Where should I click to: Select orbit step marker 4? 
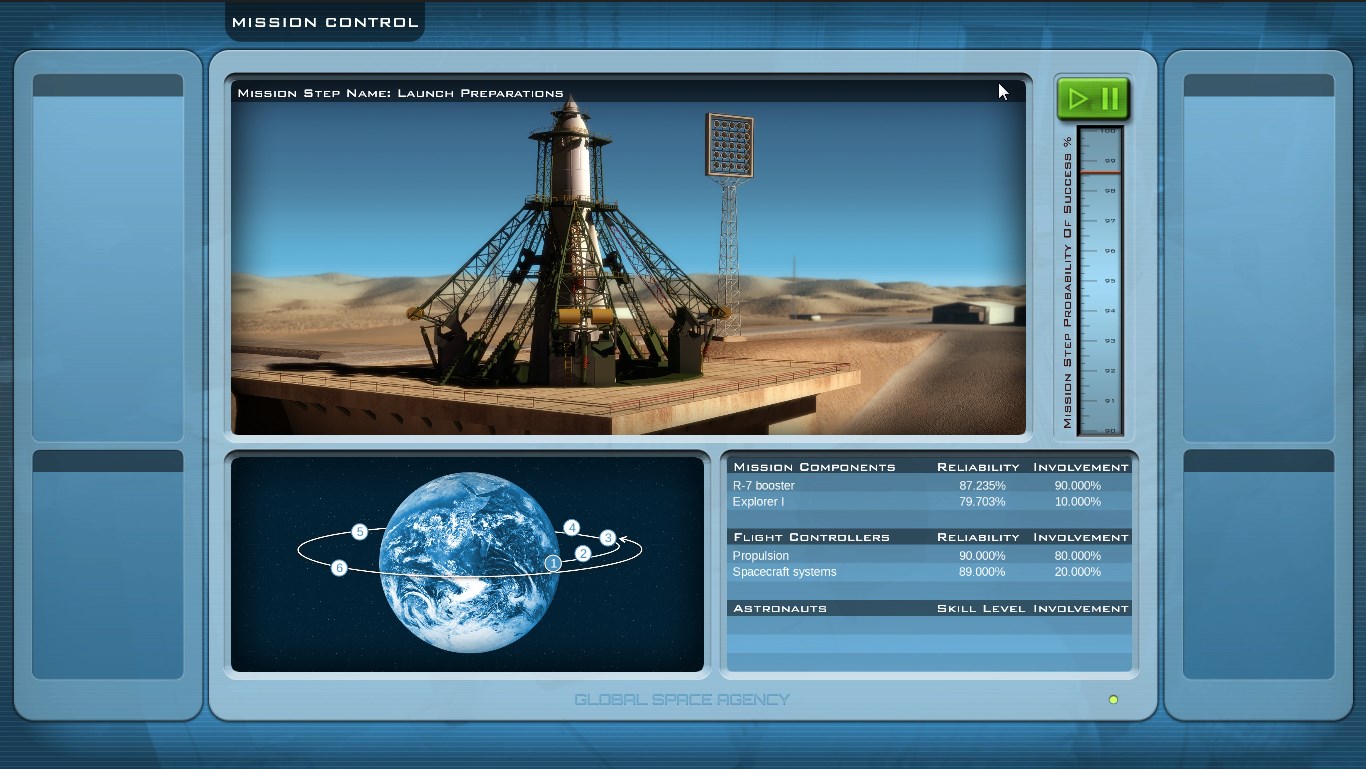[x=572, y=528]
